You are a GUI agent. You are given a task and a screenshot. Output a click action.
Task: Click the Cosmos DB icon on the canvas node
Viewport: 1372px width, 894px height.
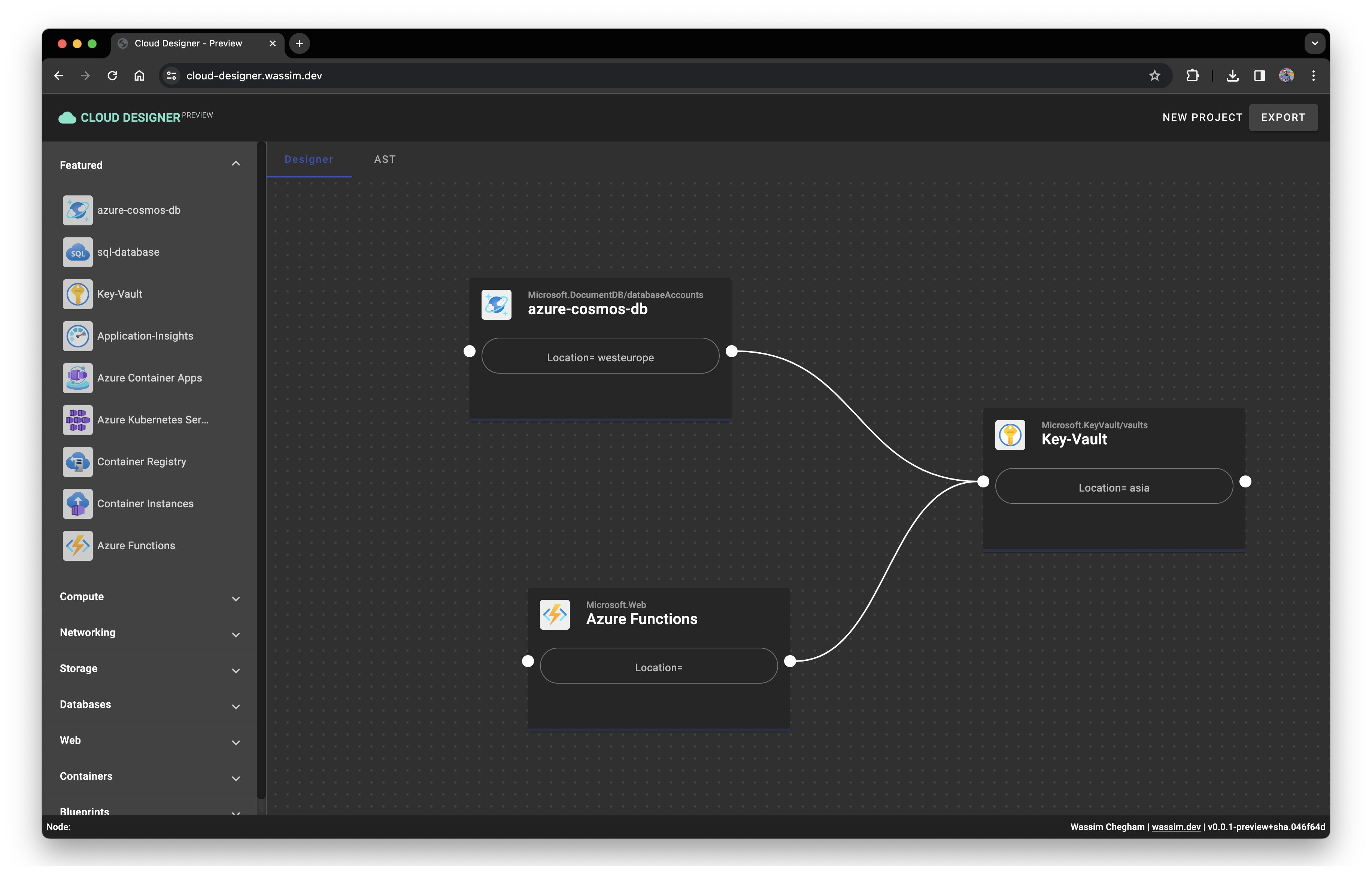point(496,304)
